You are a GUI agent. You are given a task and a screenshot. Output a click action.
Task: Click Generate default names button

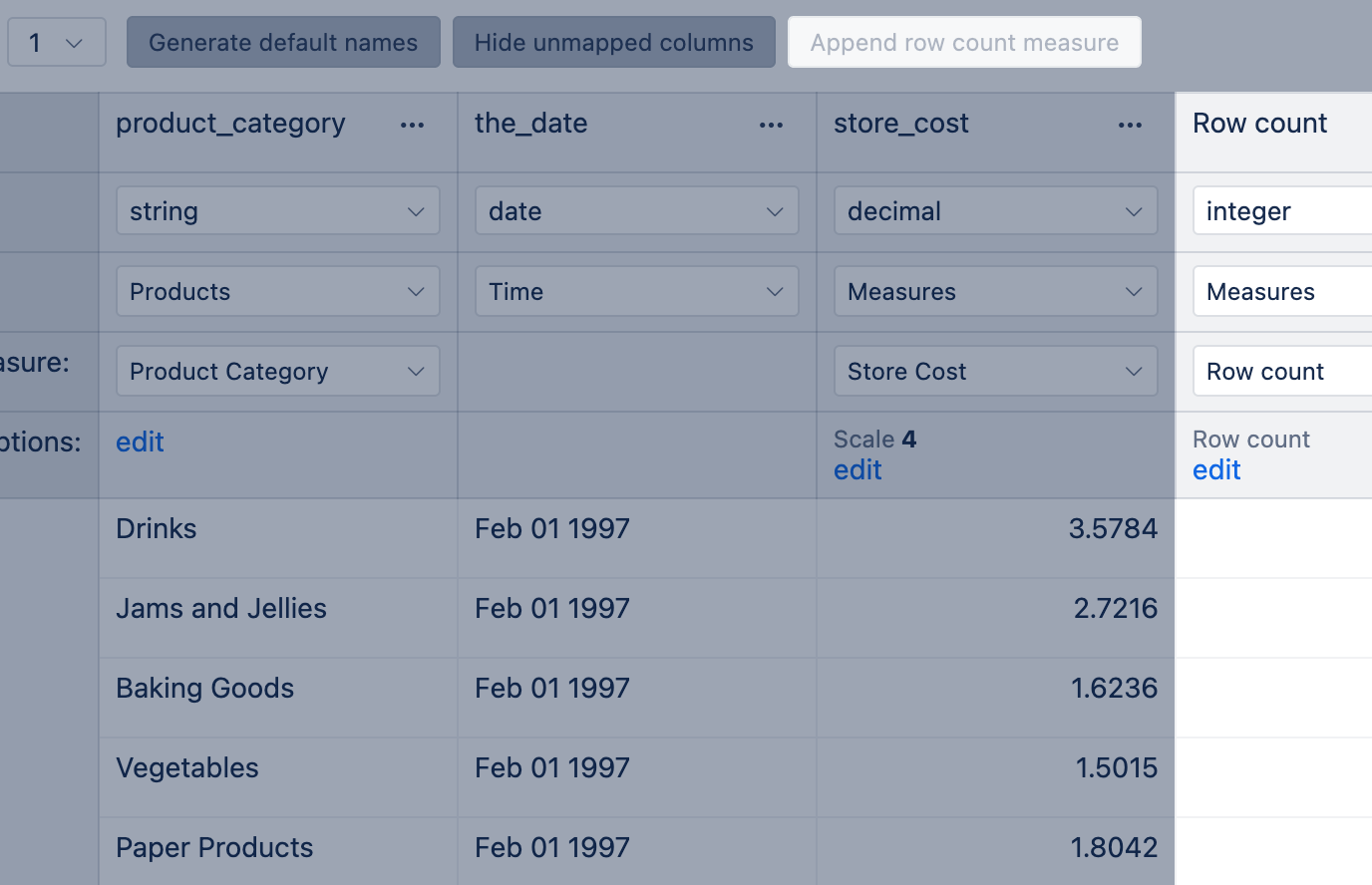[x=283, y=43]
